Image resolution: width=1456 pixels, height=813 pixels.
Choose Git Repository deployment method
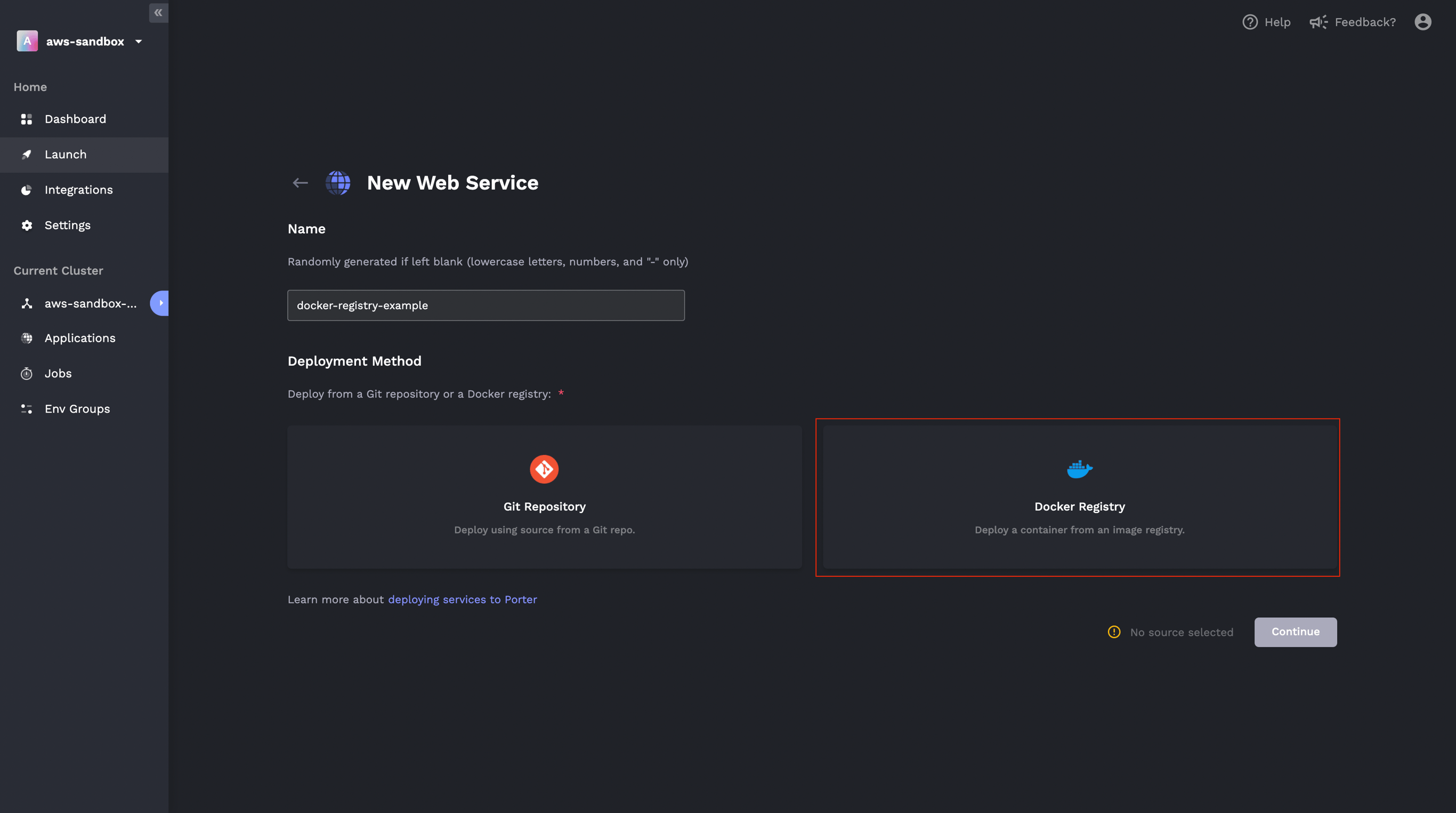pyautogui.click(x=544, y=497)
